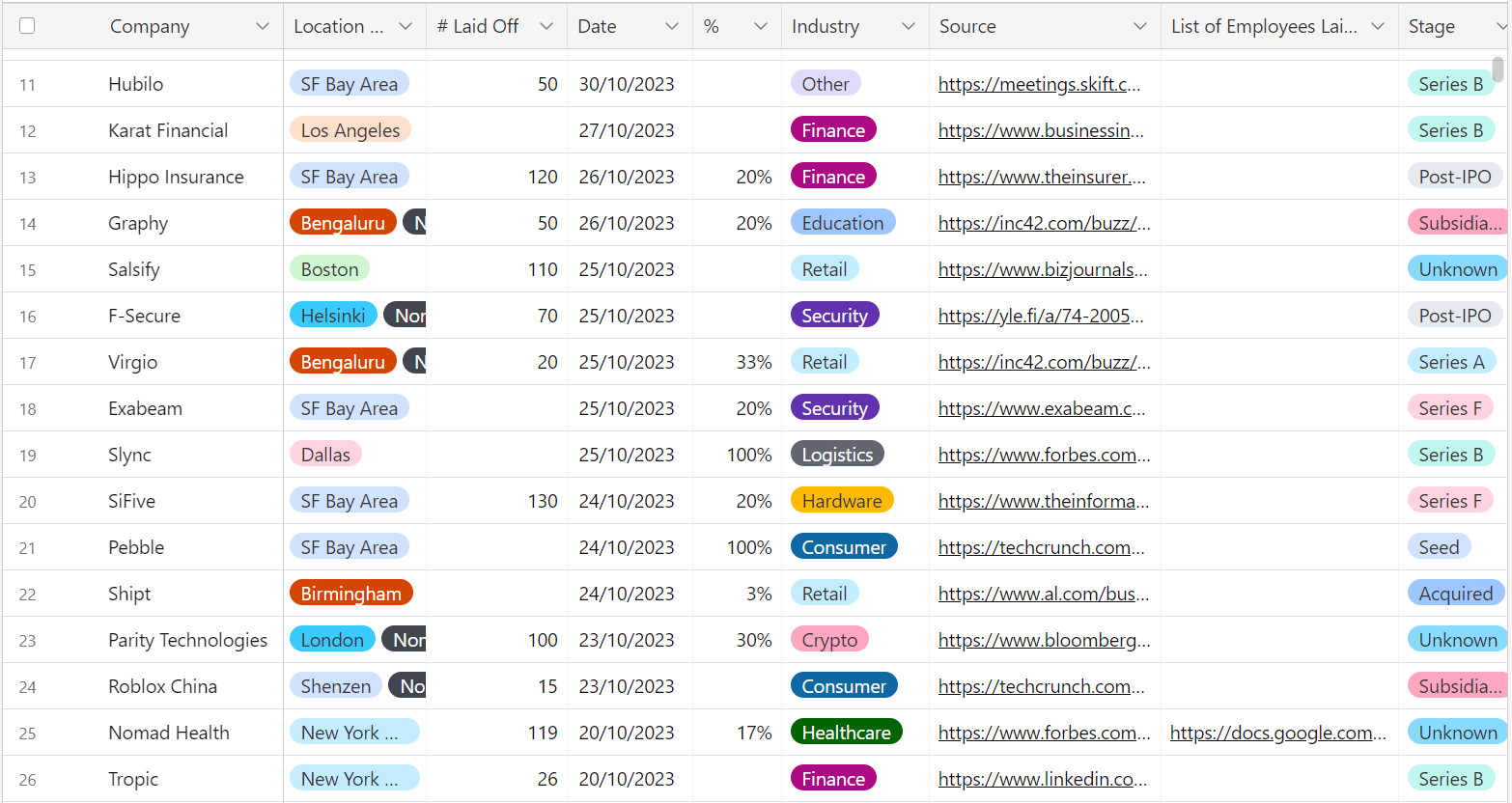Click the Karat Financial company name
Image resolution: width=1512 pixels, height=803 pixels.
(168, 130)
